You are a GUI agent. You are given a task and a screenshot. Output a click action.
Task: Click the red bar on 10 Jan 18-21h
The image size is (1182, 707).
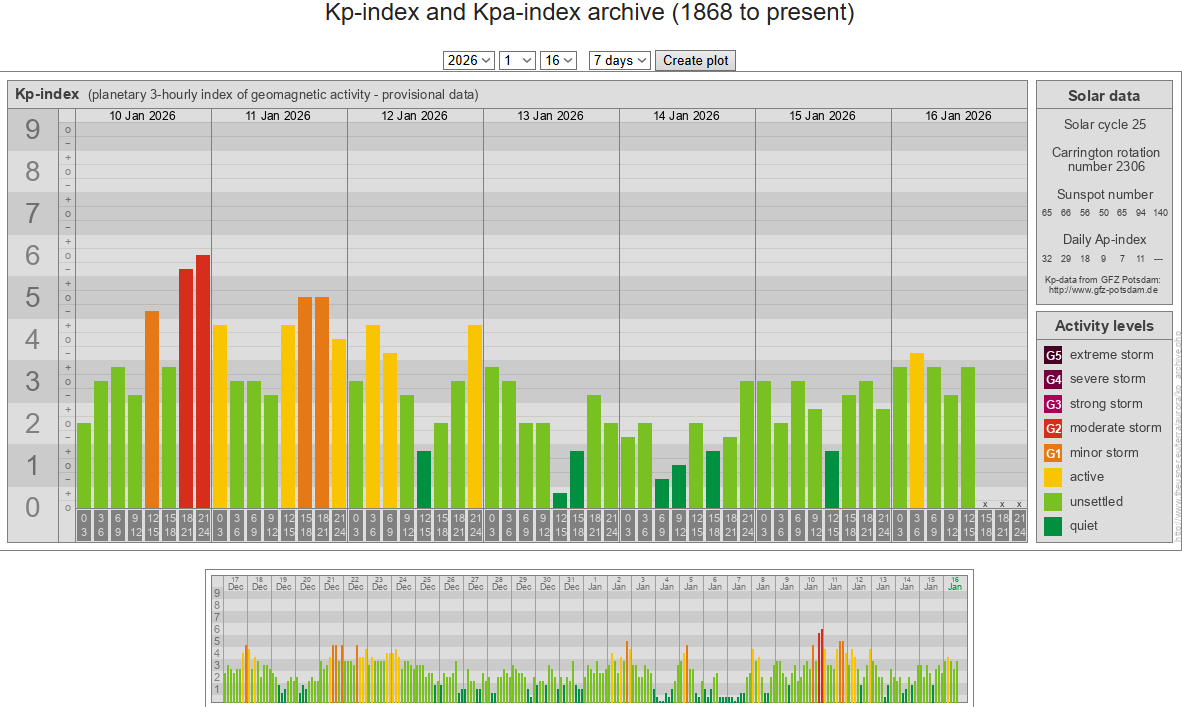pos(186,388)
